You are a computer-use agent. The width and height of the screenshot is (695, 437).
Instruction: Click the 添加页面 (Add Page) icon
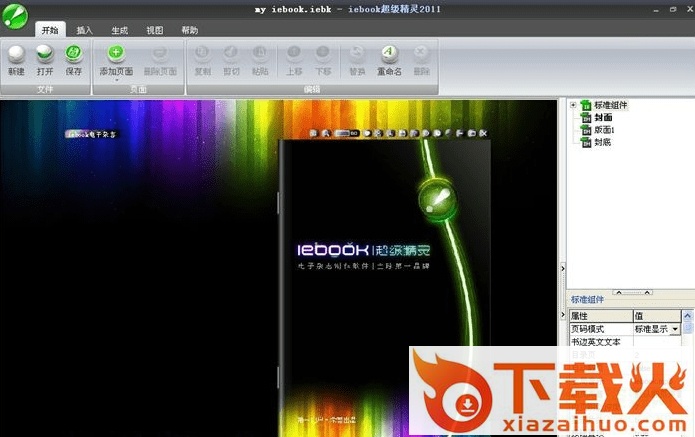point(116,54)
